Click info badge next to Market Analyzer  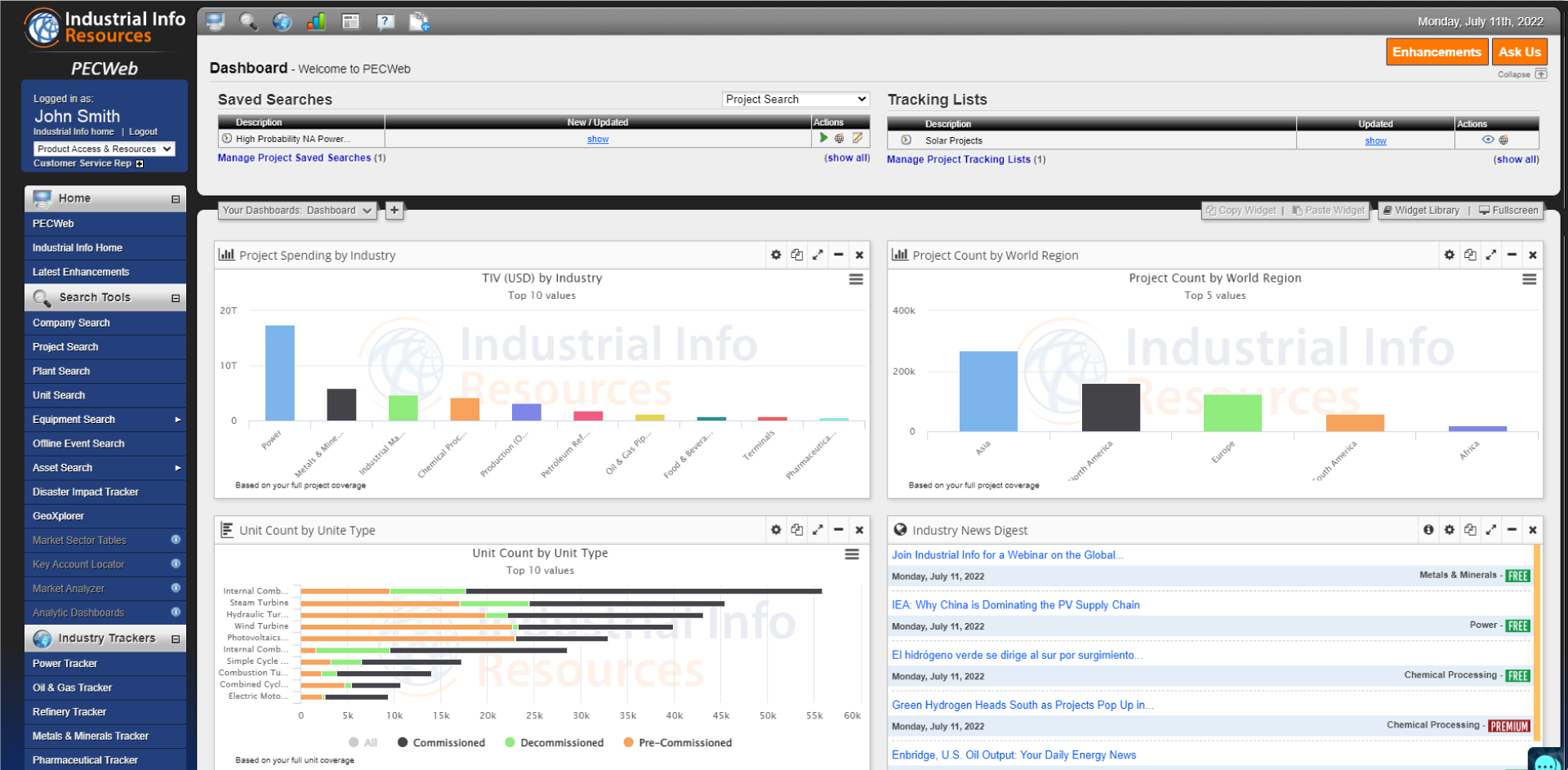[x=176, y=588]
